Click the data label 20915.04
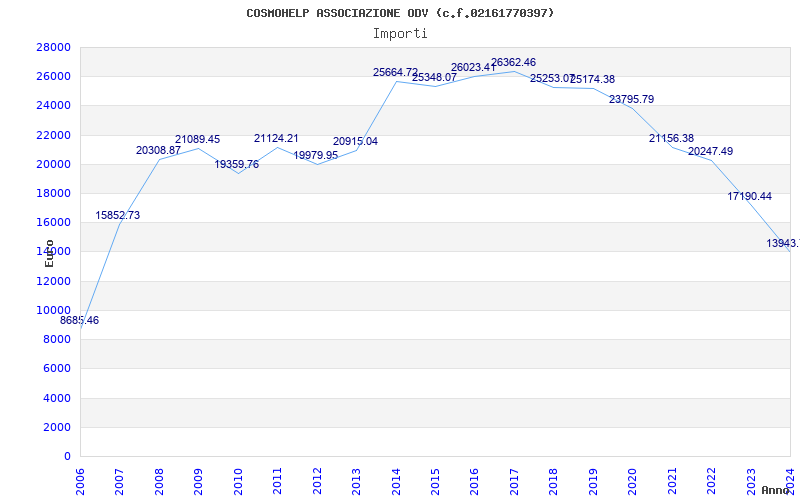 tap(356, 142)
